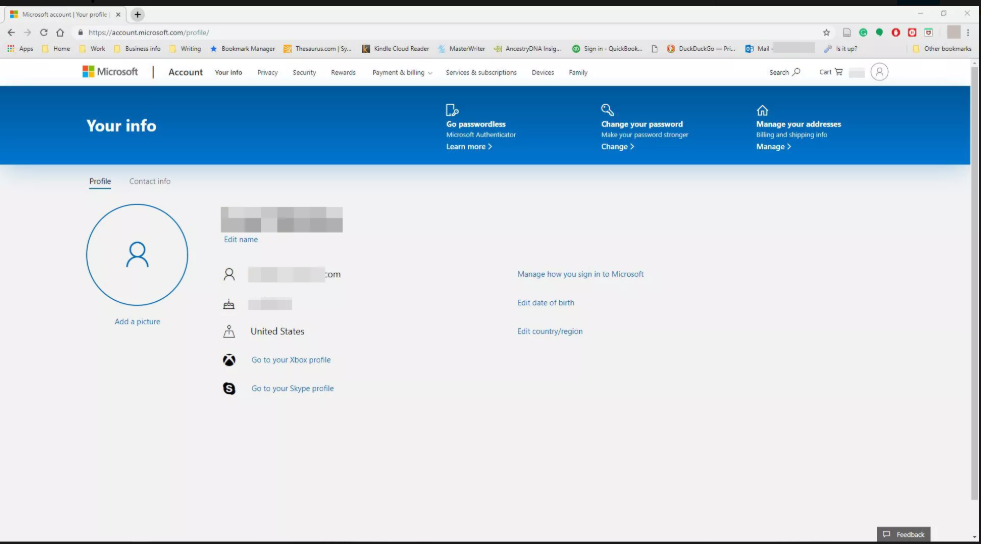Click Manage under Manage your addresses
This screenshot has width=981, height=544.
tap(773, 146)
